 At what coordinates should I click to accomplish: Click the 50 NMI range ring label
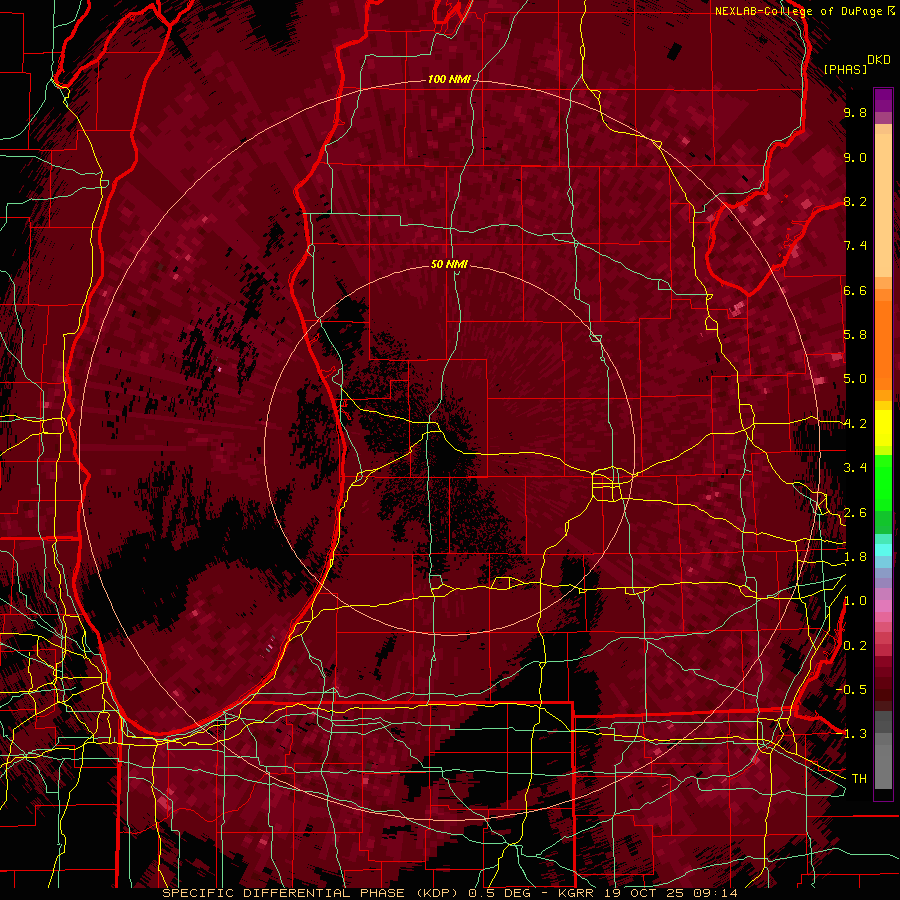(449, 264)
